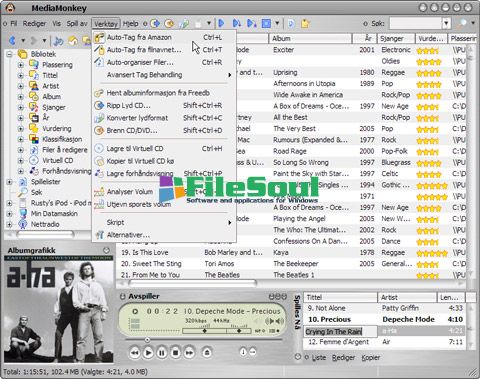Click the search magnifier toolbar icon
This screenshot has height=379, width=480.
point(462,23)
